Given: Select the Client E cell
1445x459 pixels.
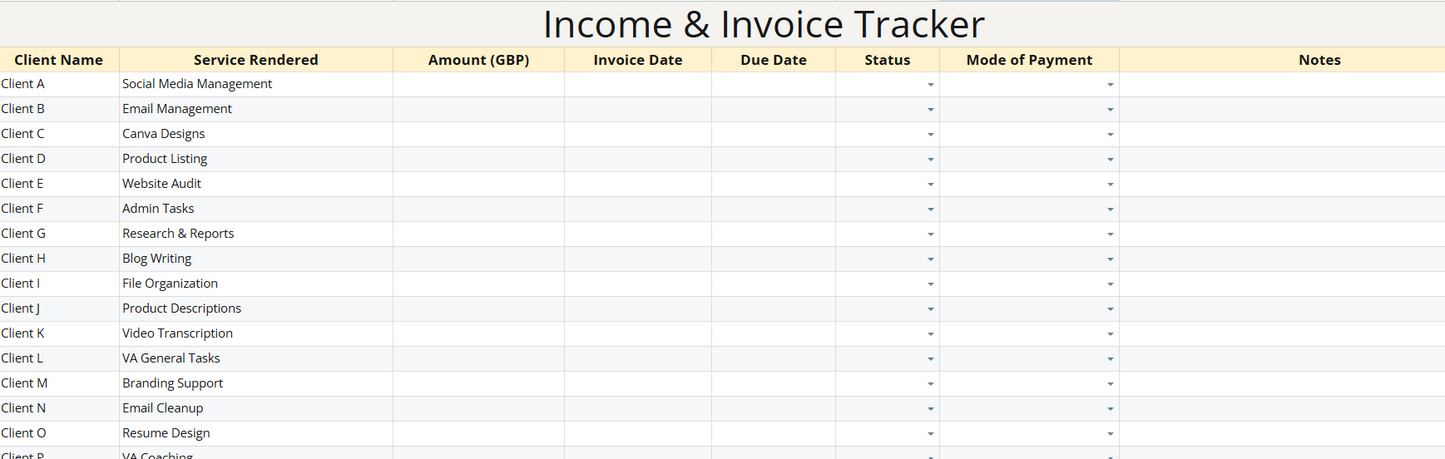Looking at the screenshot, I should [x=59, y=184].
